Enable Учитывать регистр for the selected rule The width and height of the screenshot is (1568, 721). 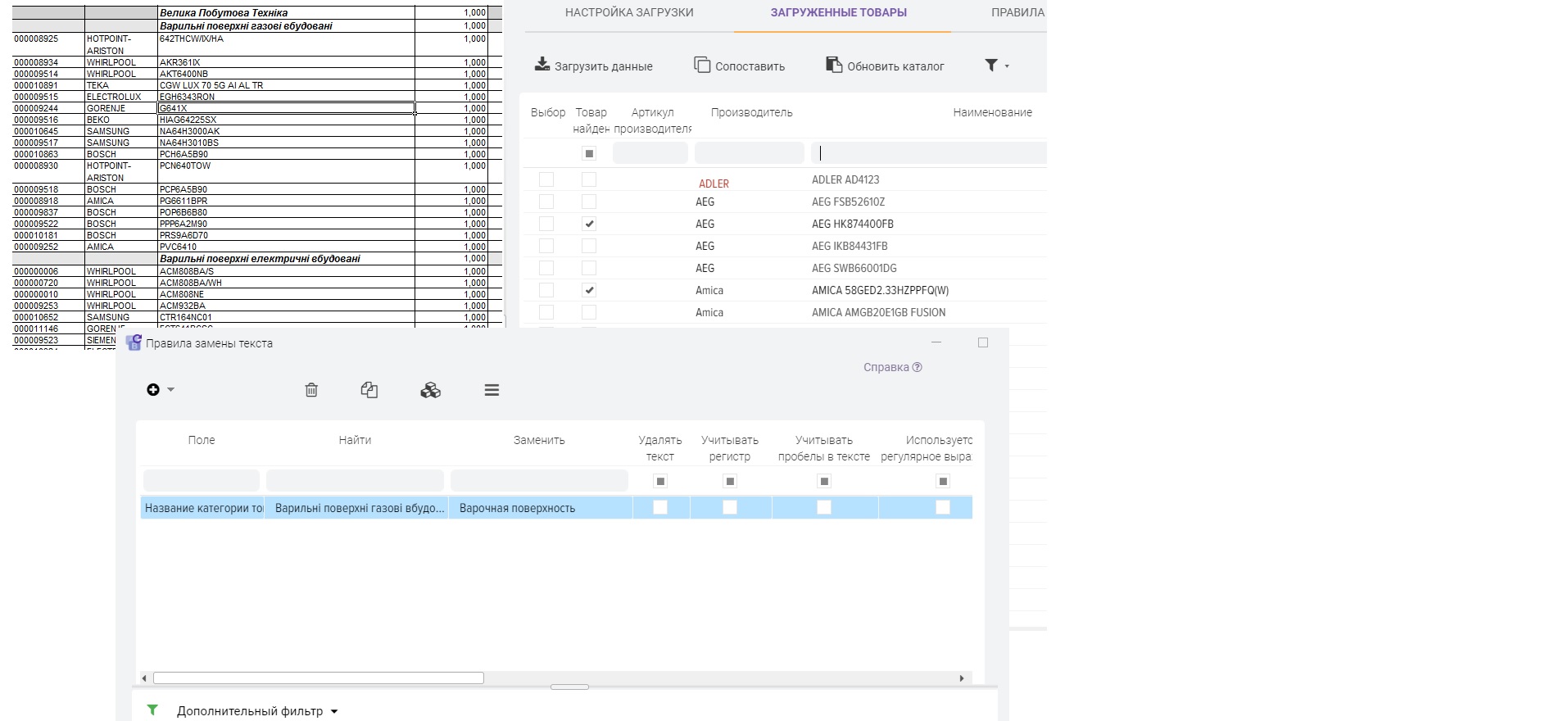[730, 507]
